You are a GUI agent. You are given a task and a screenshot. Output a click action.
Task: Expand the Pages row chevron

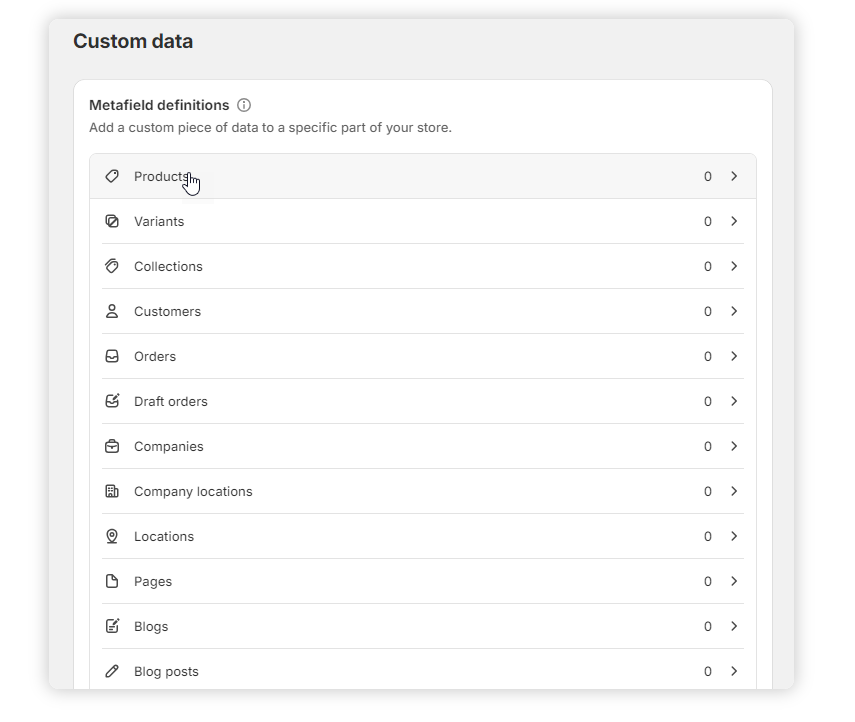pos(734,581)
